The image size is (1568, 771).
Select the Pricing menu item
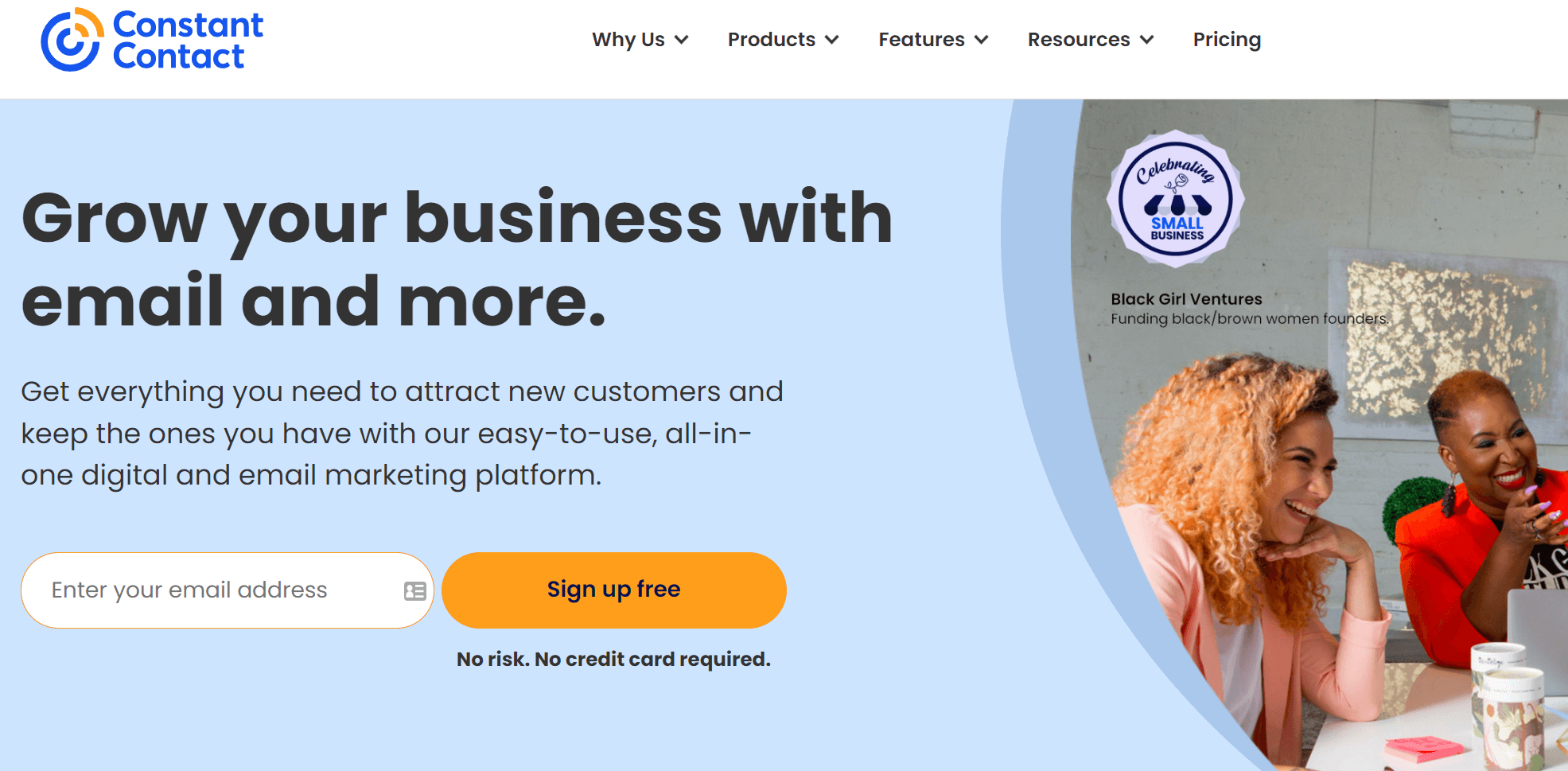pyautogui.click(x=1227, y=40)
